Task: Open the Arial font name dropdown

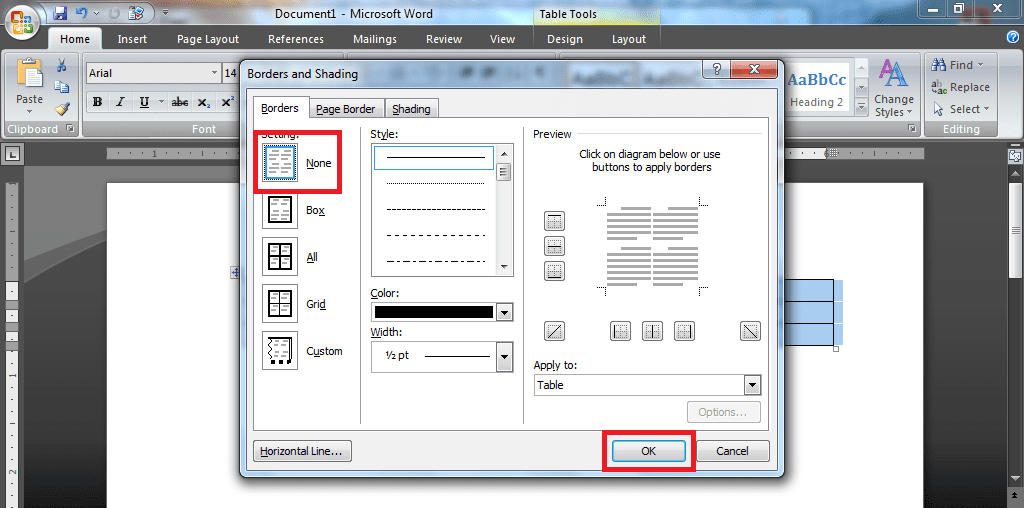Action: click(214, 73)
